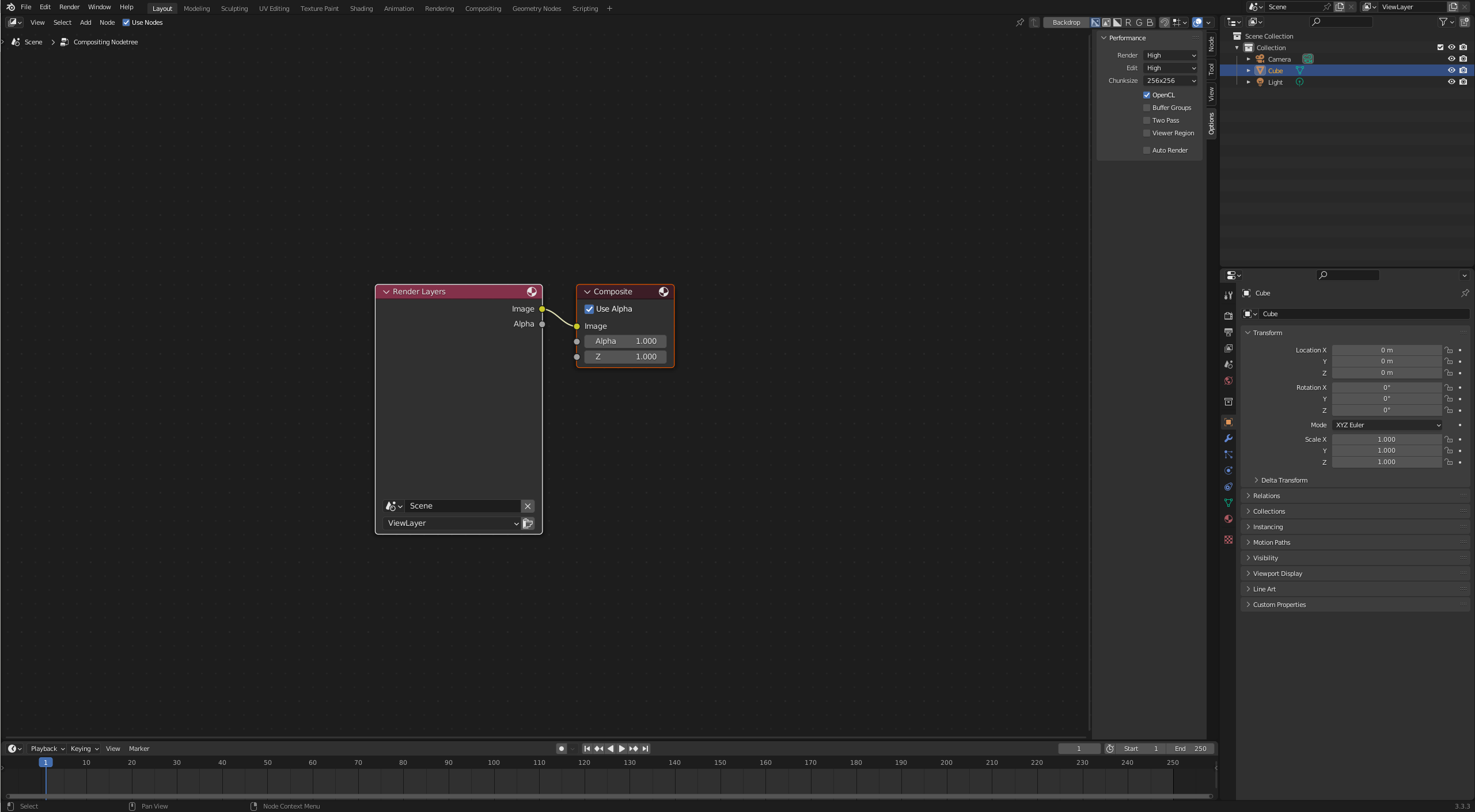Enable the Two Pass checkbox
This screenshot has height=812, width=1475.
(x=1147, y=120)
